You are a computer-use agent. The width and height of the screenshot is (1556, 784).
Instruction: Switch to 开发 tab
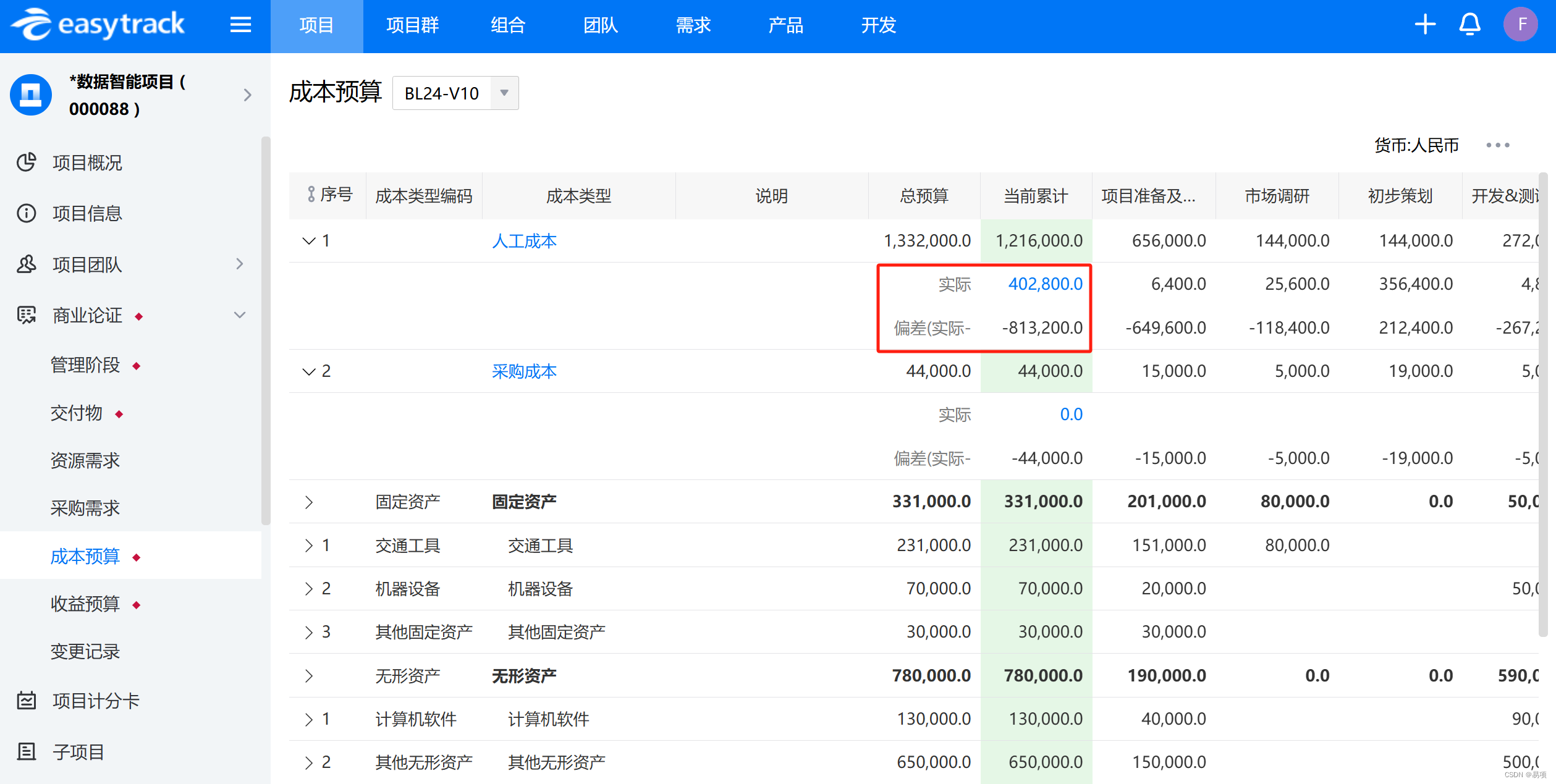click(879, 25)
